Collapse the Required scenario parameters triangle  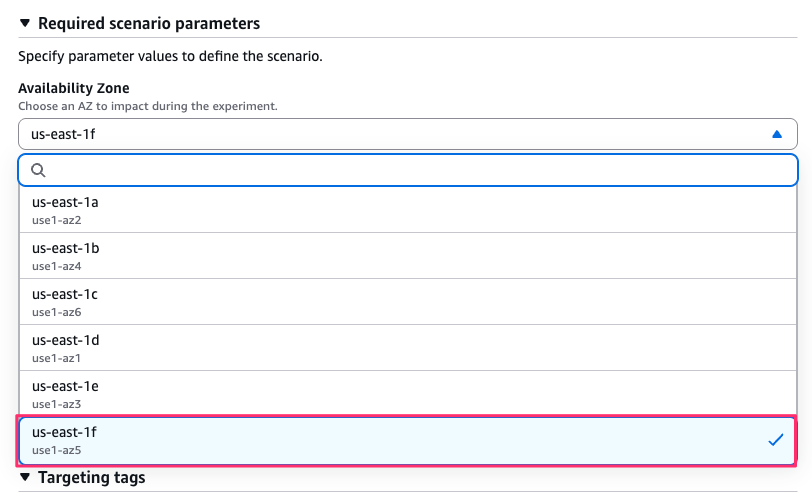click(x=25, y=23)
